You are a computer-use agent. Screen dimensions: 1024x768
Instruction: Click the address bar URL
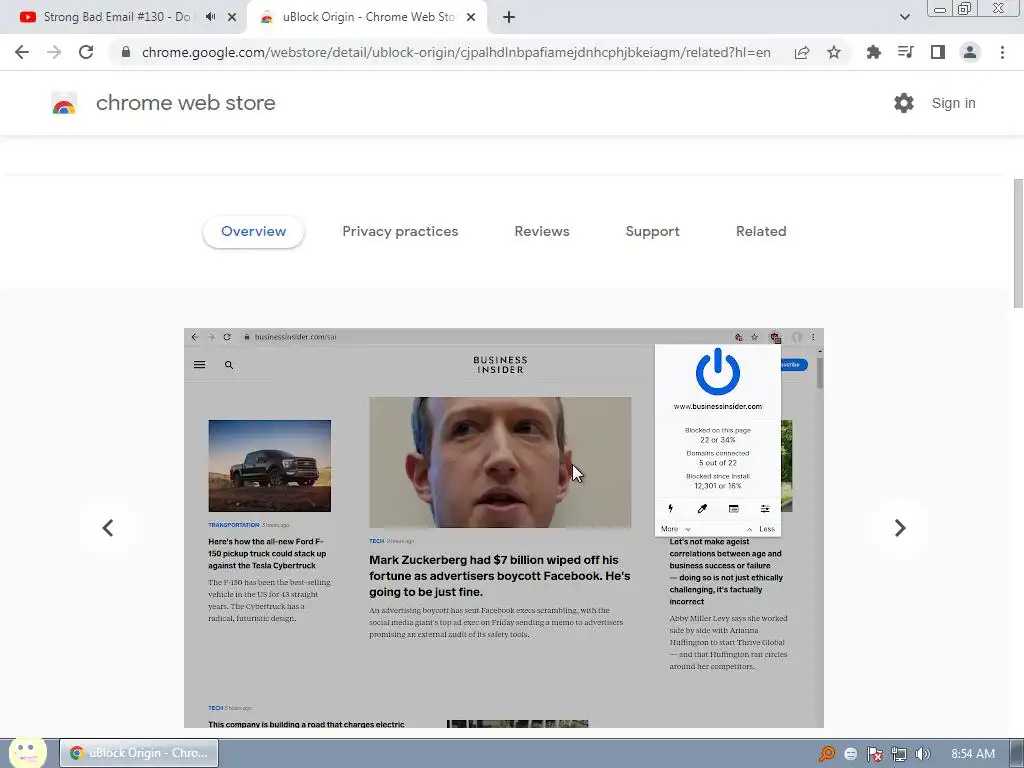(456, 52)
